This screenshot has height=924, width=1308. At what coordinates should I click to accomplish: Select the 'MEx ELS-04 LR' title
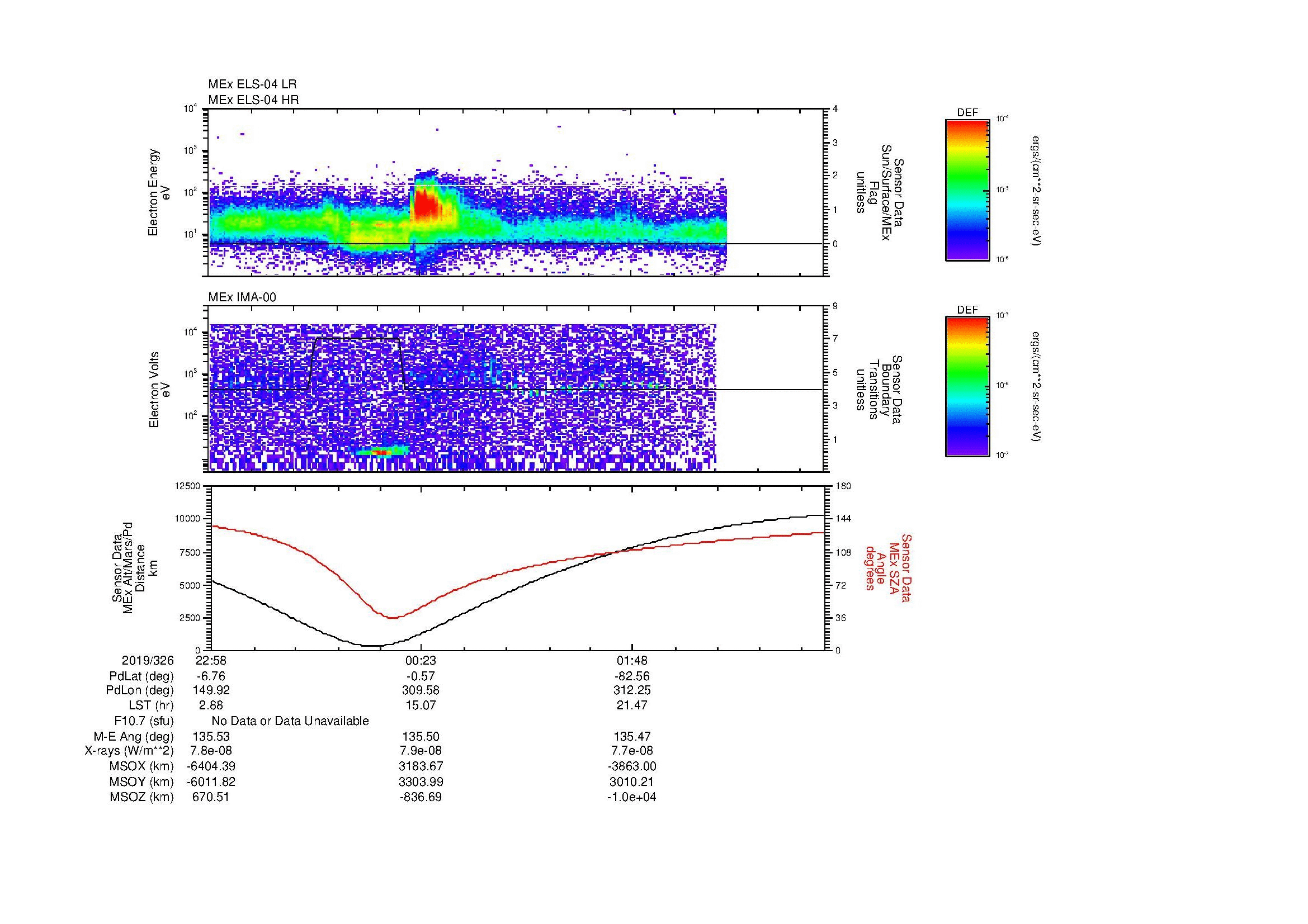coord(252,84)
